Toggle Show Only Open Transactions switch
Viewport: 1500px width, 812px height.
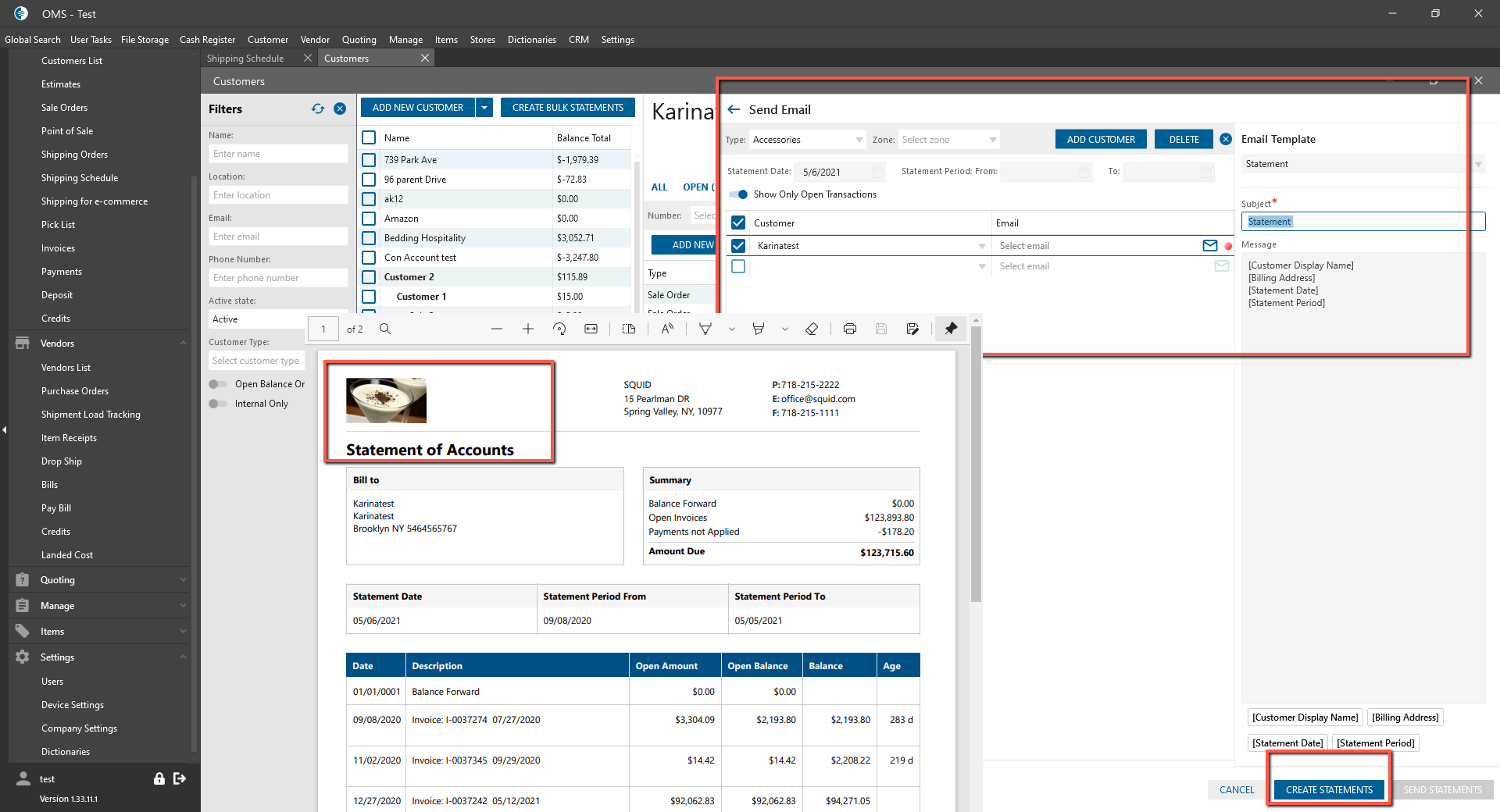coord(738,194)
